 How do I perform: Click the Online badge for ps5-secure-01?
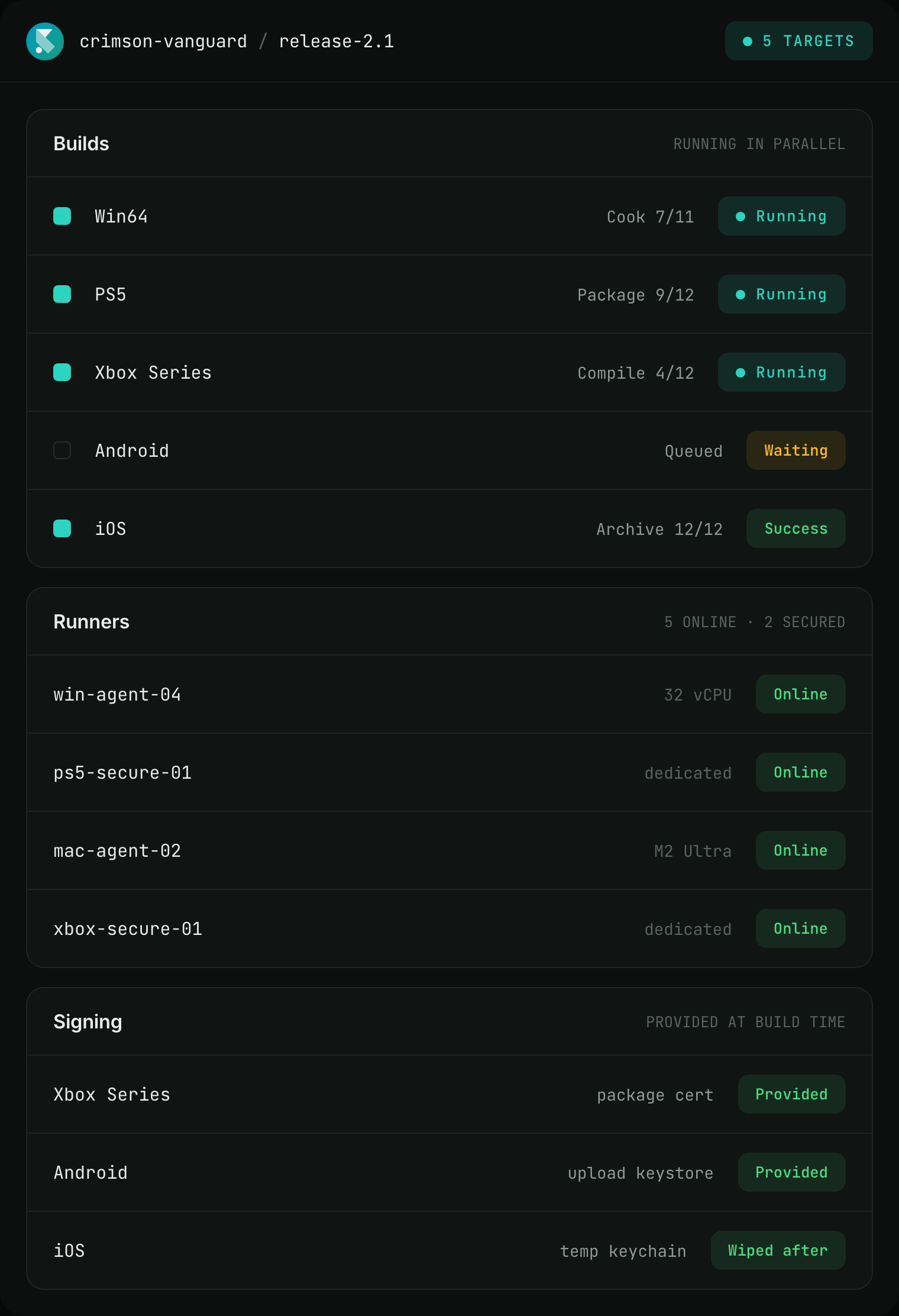click(x=800, y=772)
